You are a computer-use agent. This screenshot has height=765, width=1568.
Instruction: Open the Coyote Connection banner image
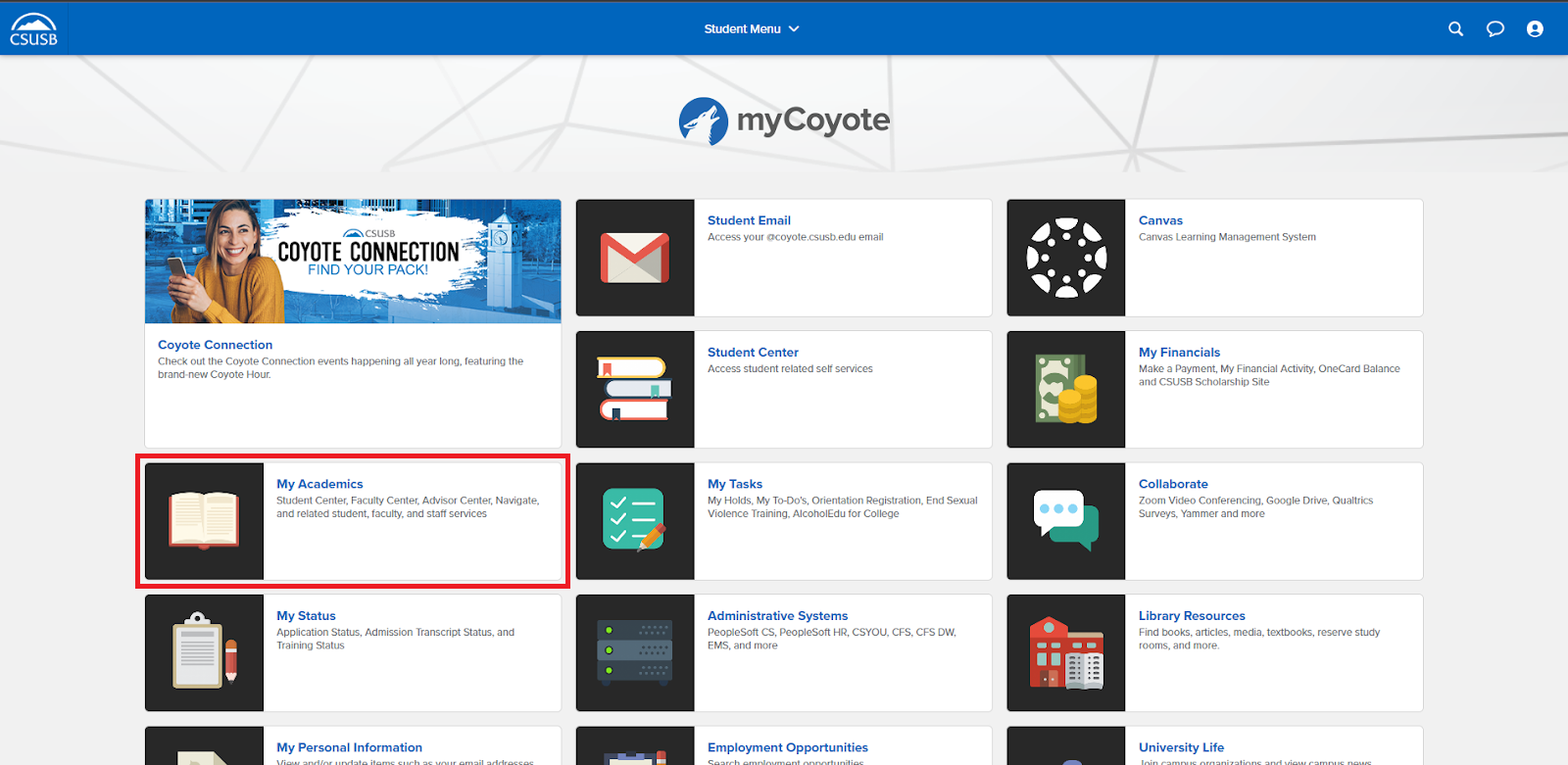pyautogui.click(x=353, y=262)
